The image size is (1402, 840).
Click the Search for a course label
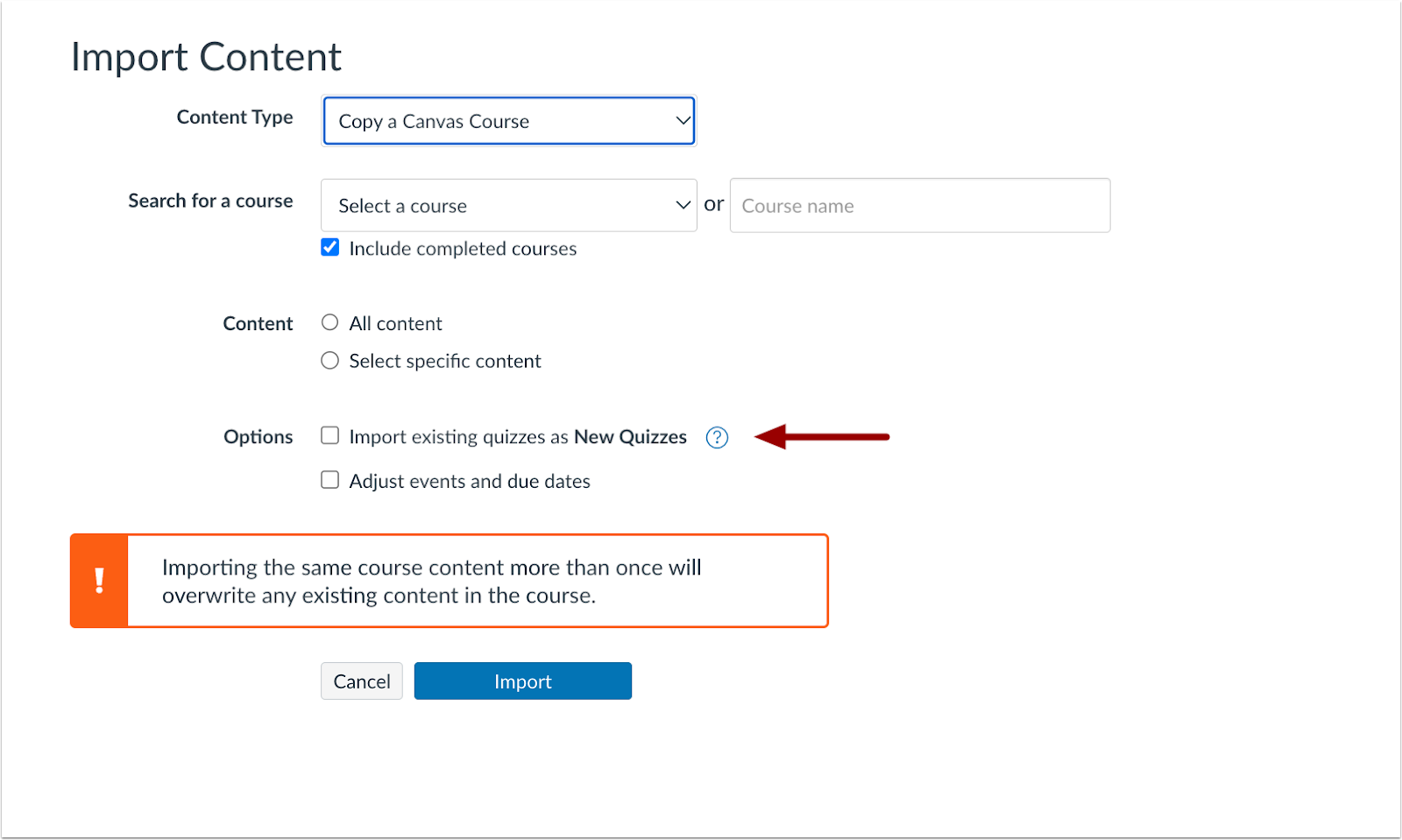[209, 201]
